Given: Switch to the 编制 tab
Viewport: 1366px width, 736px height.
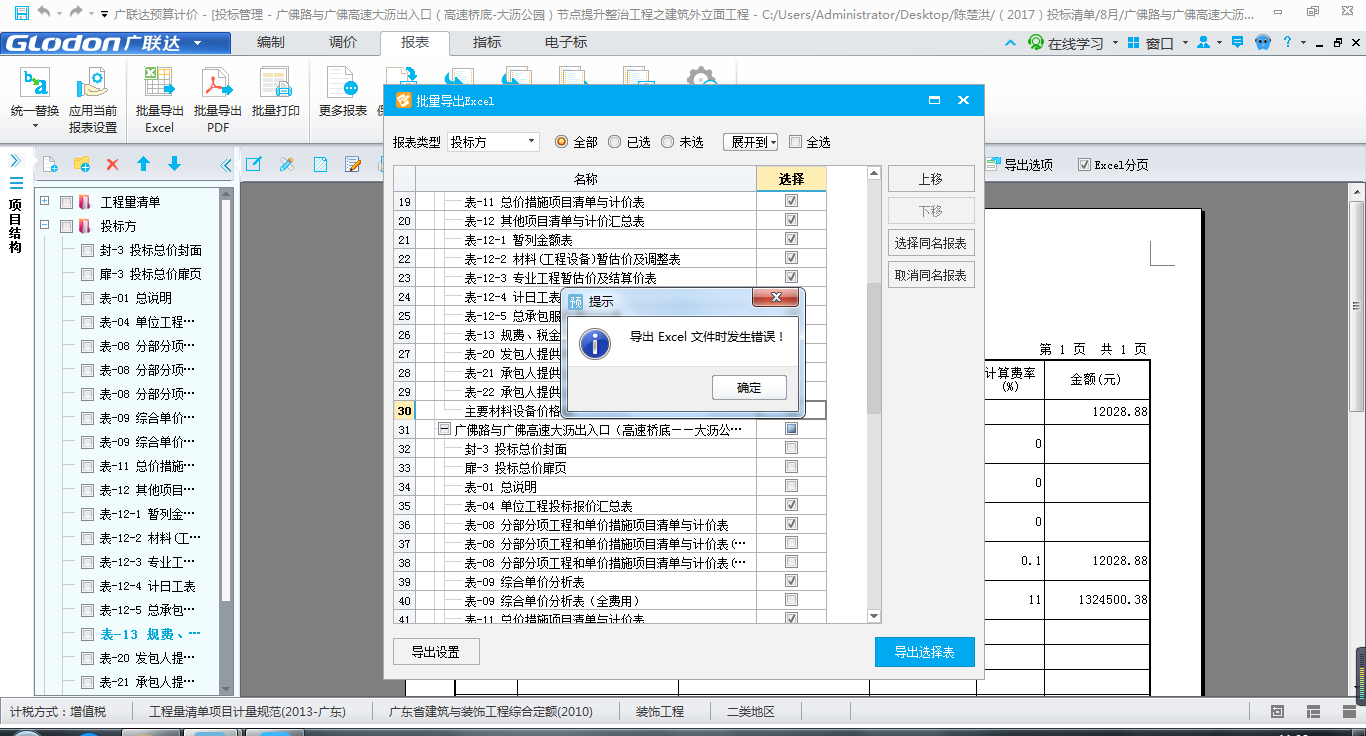Looking at the screenshot, I should pyautogui.click(x=270, y=43).
